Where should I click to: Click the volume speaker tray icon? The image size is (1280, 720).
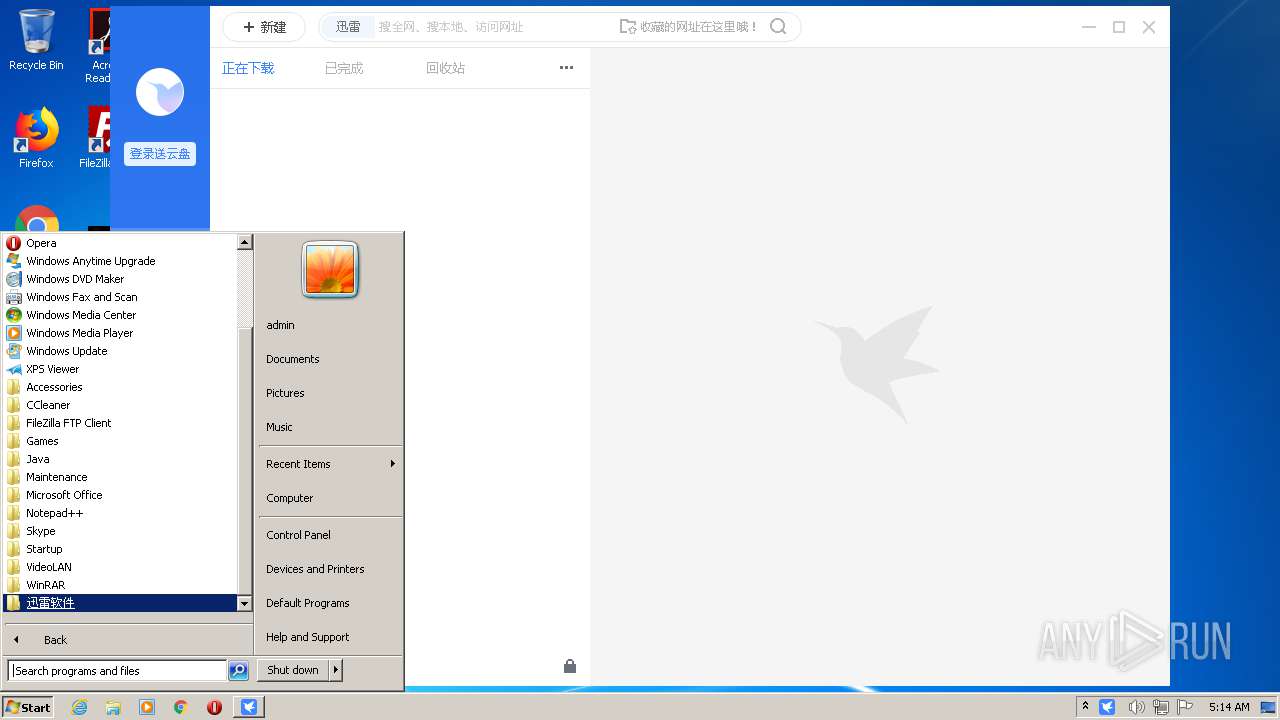pyautogui.click(x=1136, y=707)
